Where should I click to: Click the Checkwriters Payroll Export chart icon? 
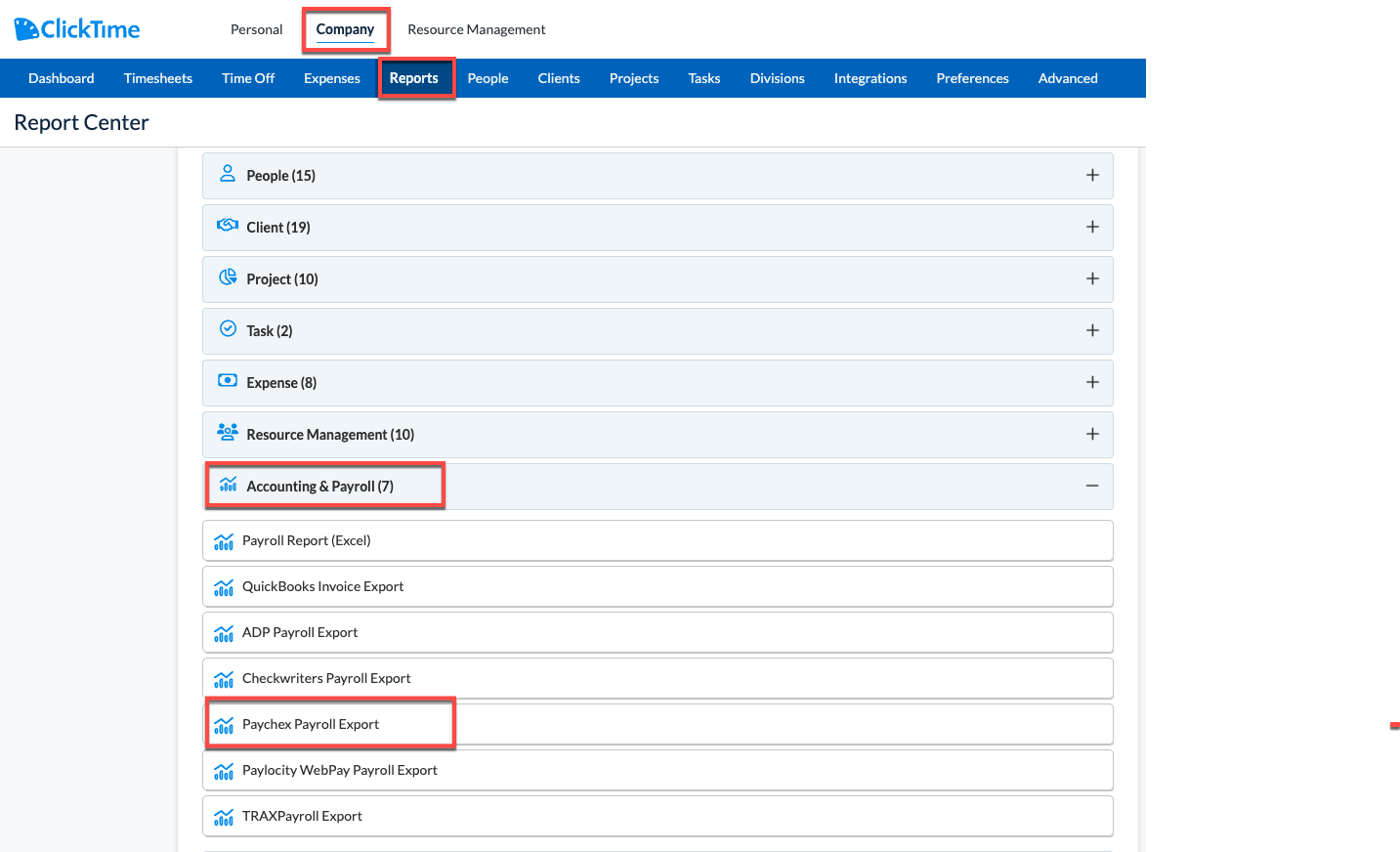pos(224,679)
